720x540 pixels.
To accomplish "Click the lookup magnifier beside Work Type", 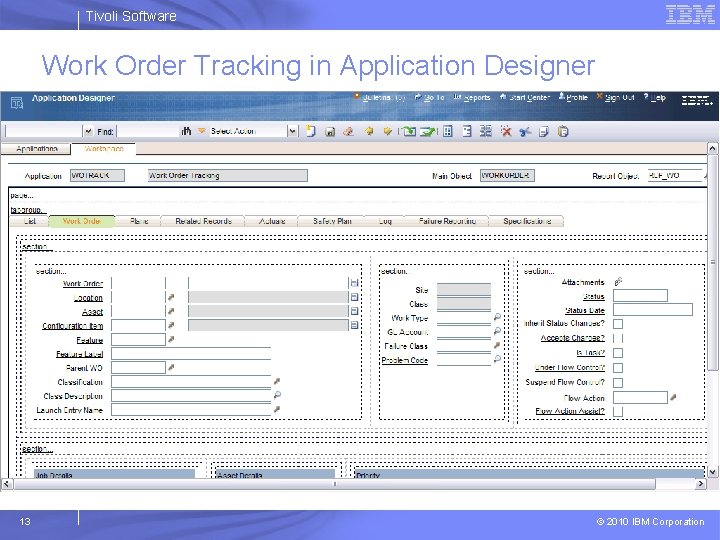I will click(x=497, y=317).
